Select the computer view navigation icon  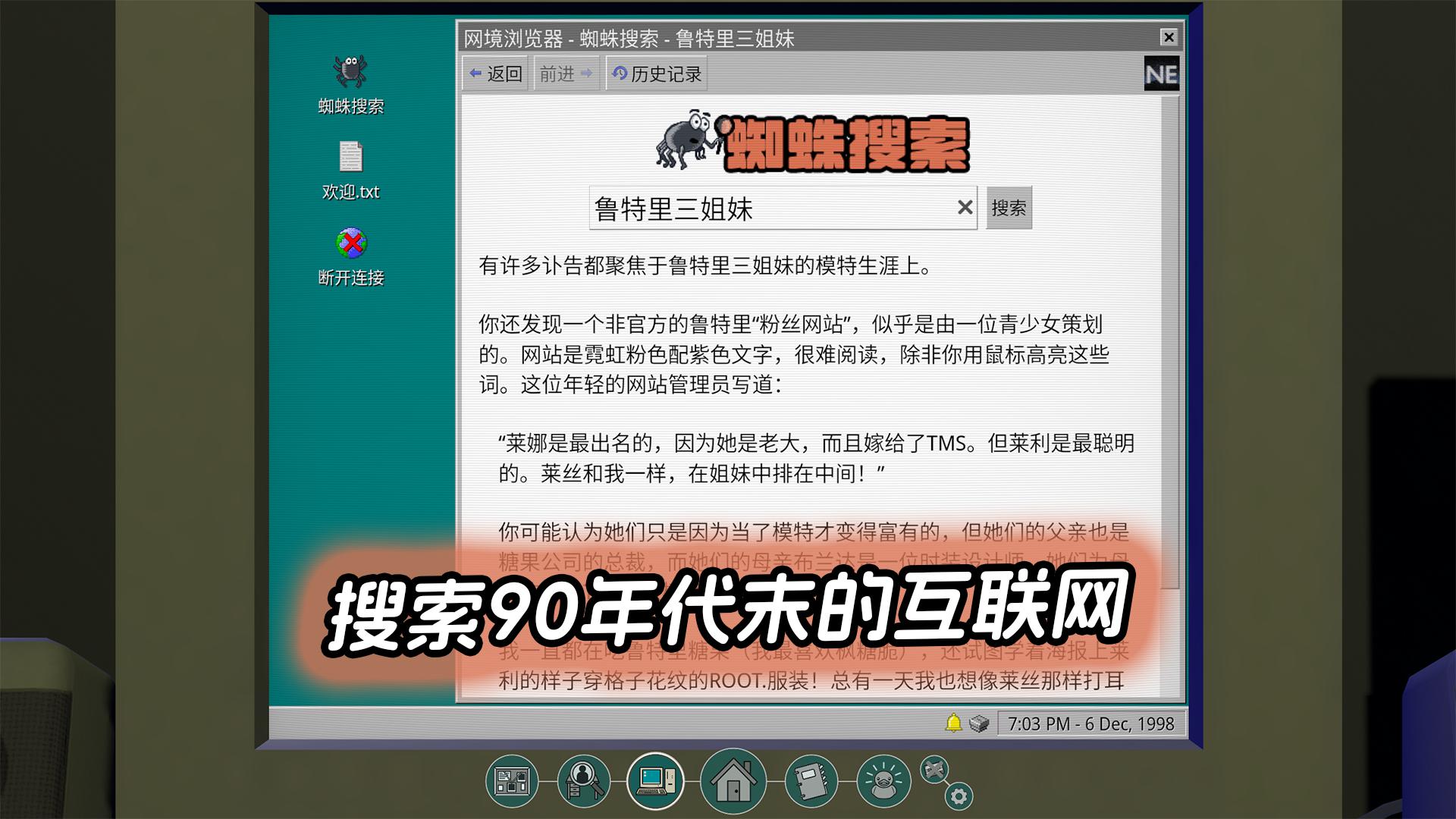[655, 780]
